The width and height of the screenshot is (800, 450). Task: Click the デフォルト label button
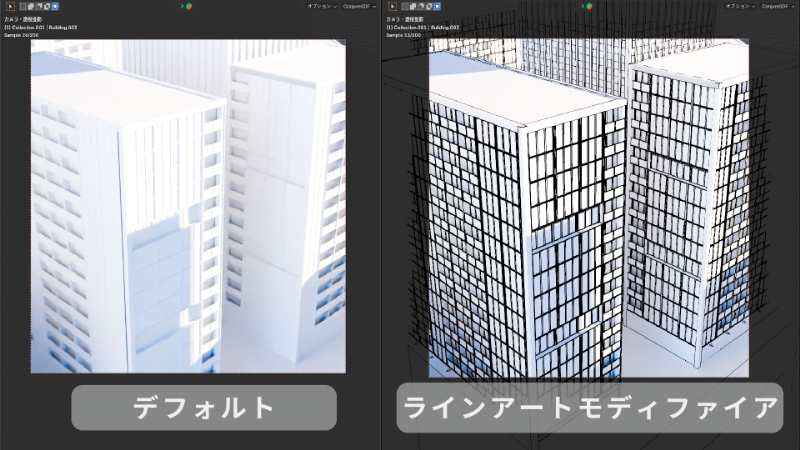(x=203, y=407)
